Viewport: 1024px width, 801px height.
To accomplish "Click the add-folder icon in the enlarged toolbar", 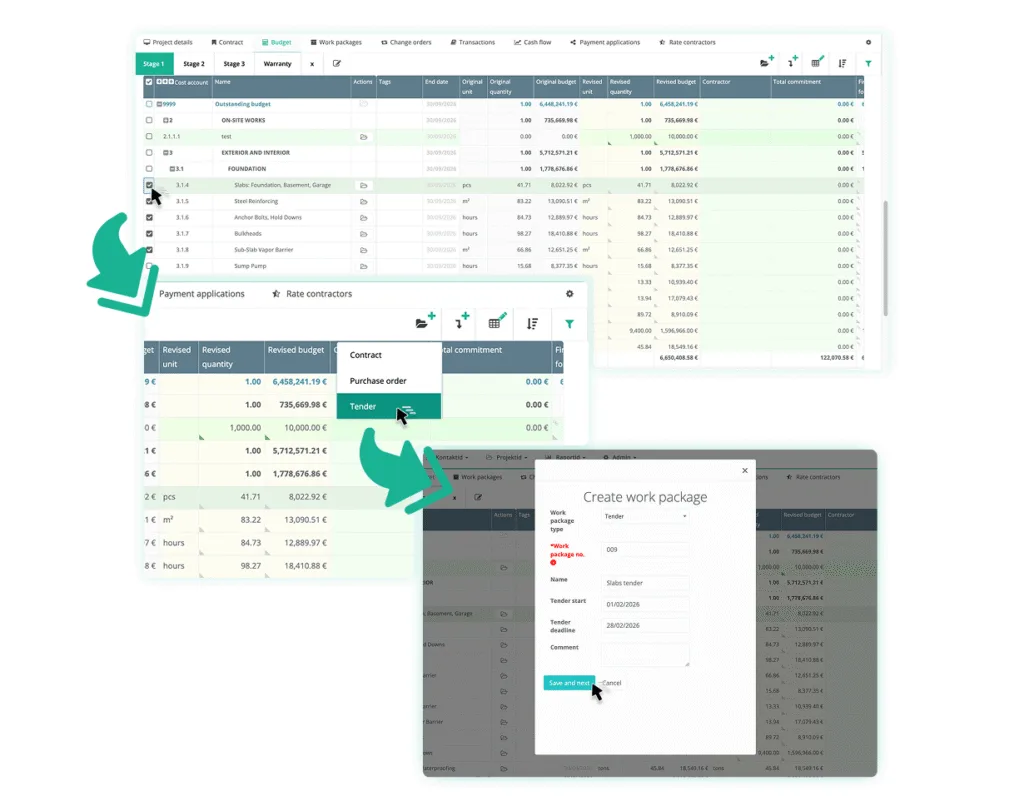I will [427, 322].
